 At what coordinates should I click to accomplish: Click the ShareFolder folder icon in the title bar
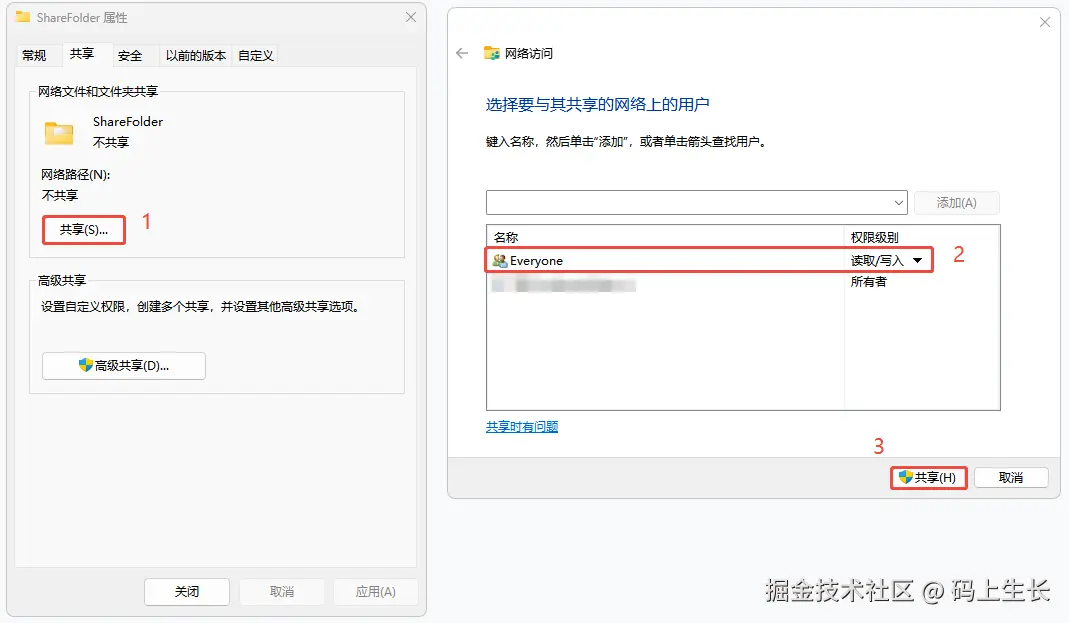click(23, 17)
